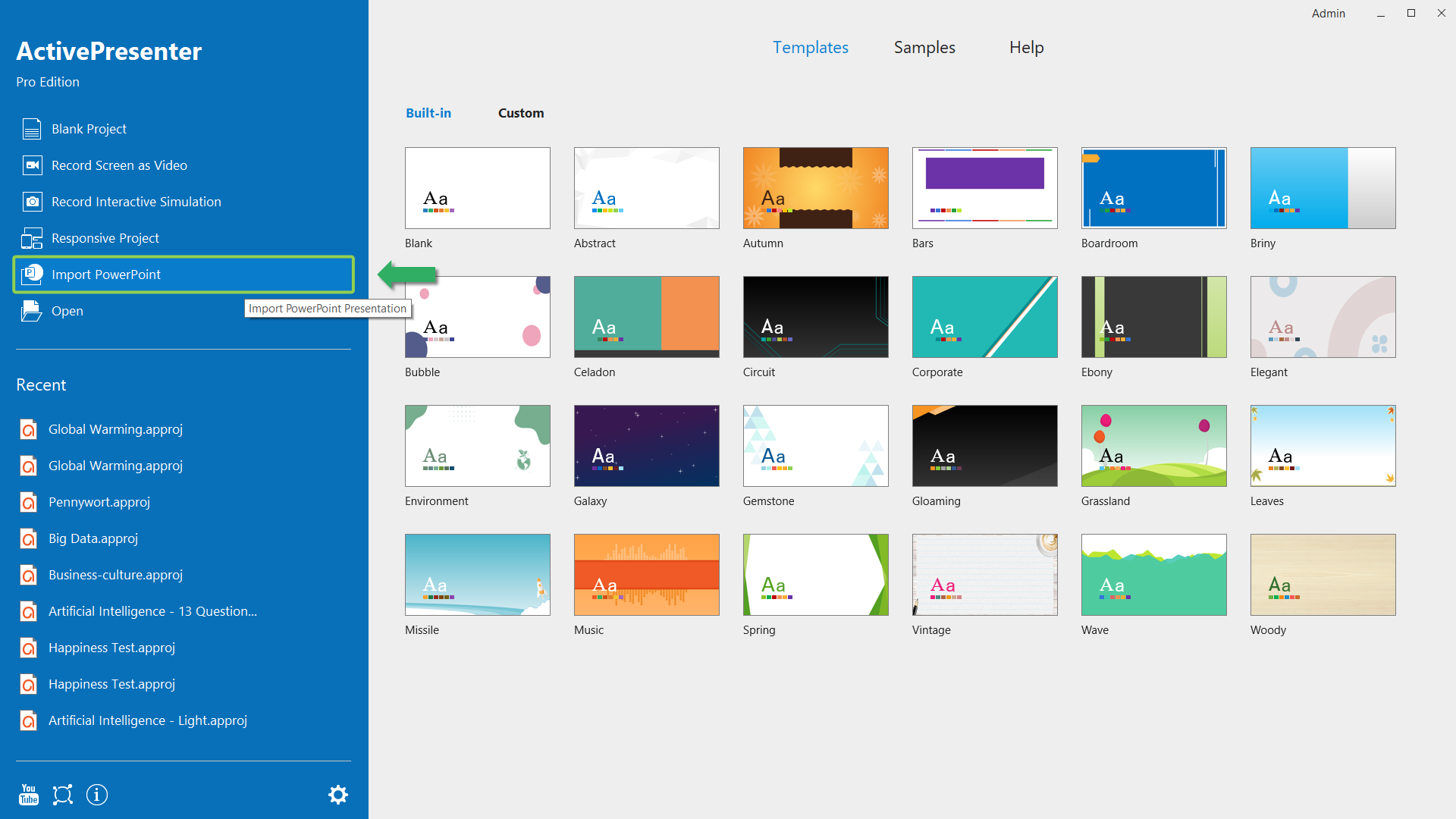Open the YouTube channel icon
This screenshot has width=1456, height=819.
point(29,795)
